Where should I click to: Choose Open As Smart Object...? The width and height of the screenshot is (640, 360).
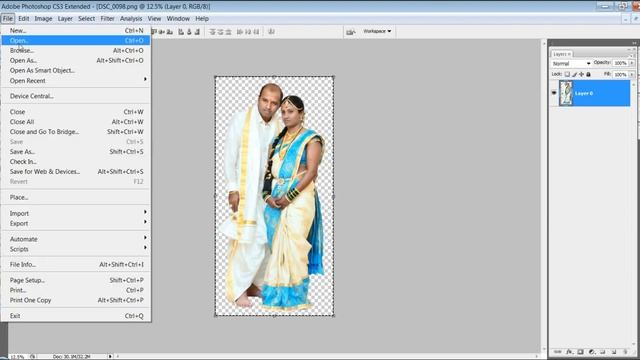click(76, 71)
